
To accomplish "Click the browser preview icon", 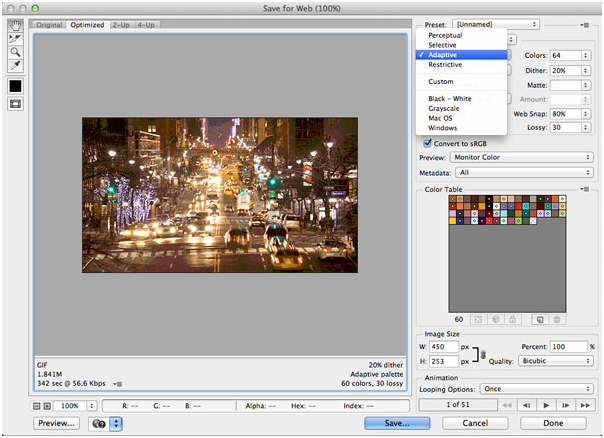I will tap(100, 423).
